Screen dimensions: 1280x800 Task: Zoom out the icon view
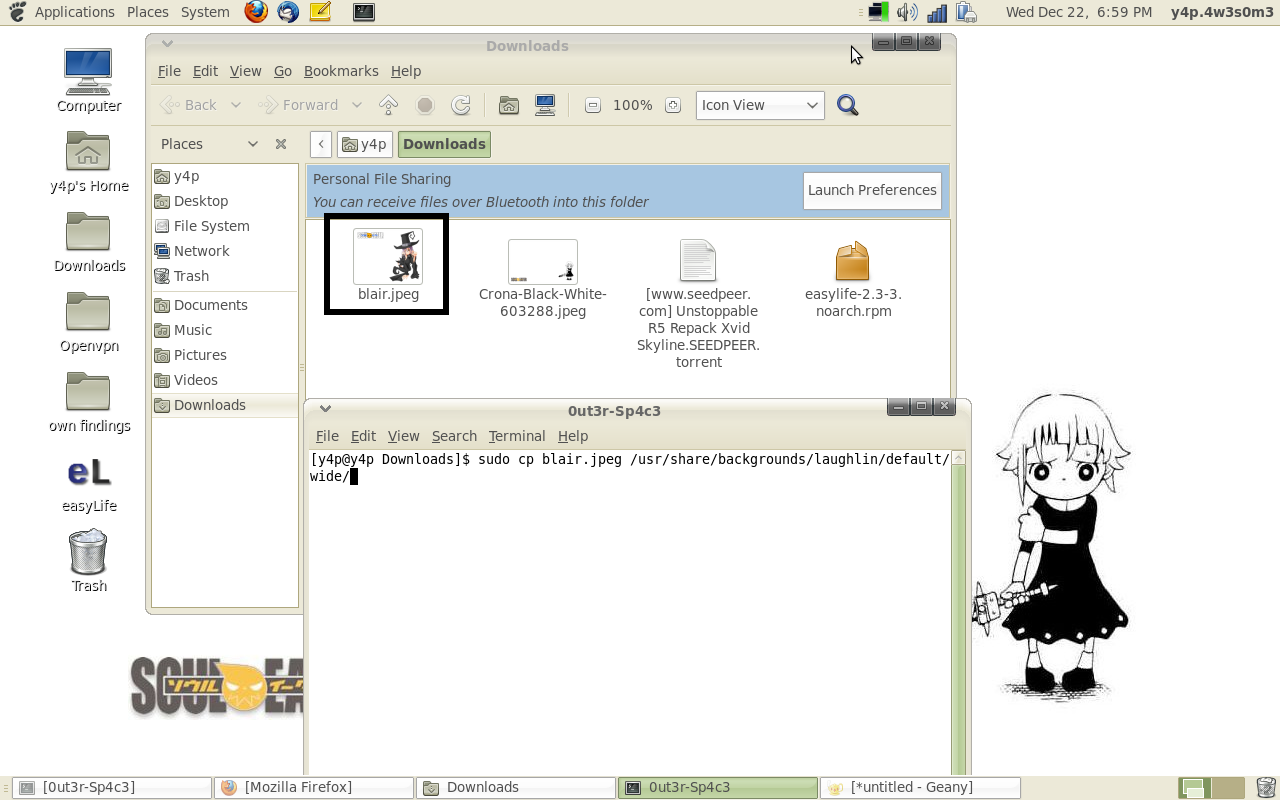point(593,105)
